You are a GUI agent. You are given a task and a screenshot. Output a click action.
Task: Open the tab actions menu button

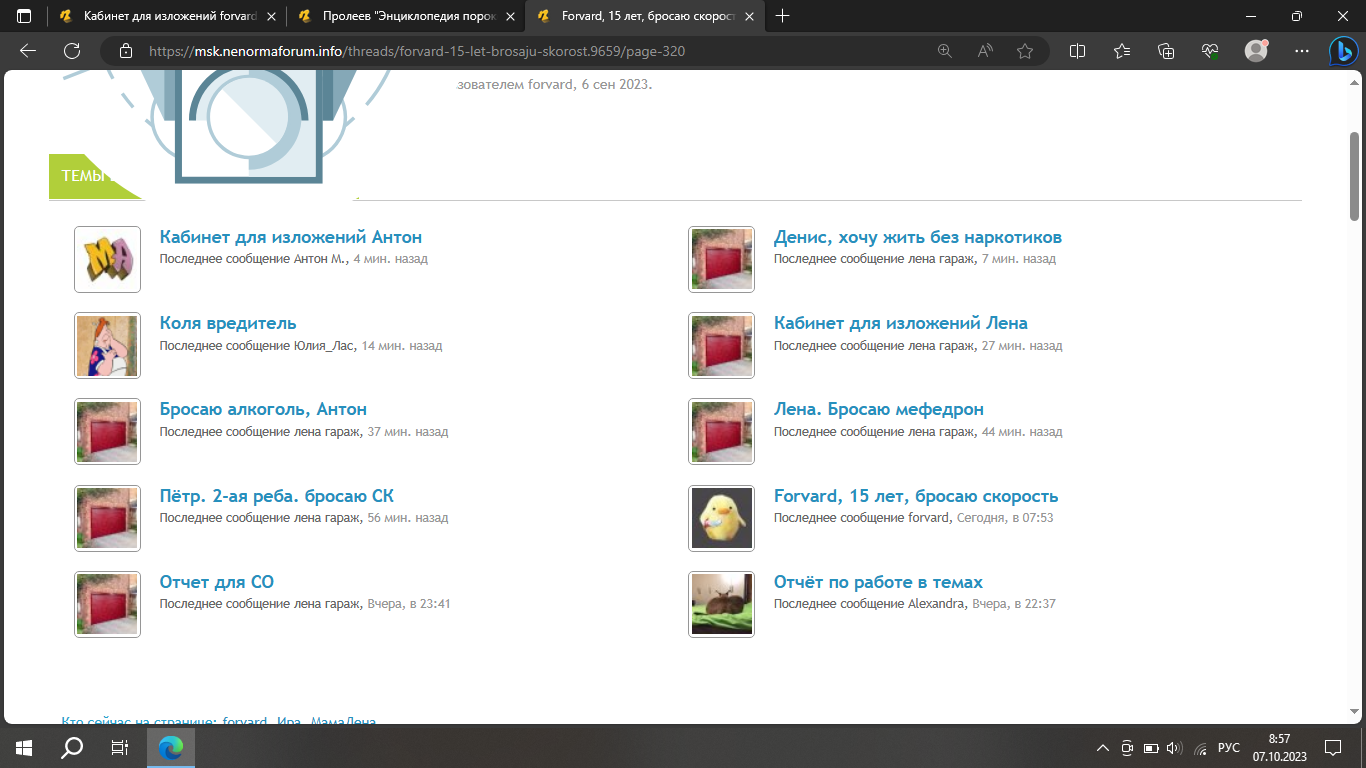[x=24, y=16]
